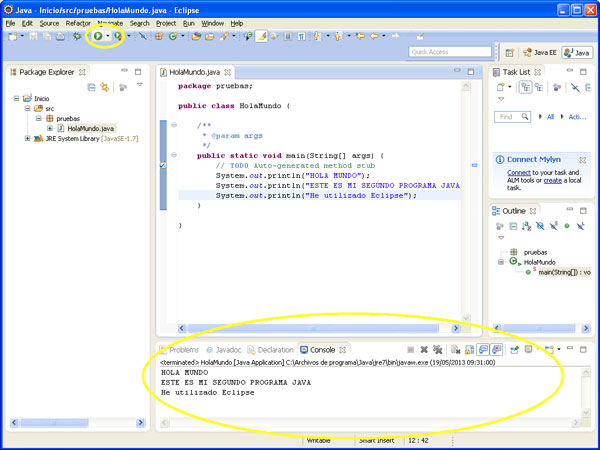Screen dimensions: 600x450
Task: Click the green Run button in toolbar
Action: [98, 36]
